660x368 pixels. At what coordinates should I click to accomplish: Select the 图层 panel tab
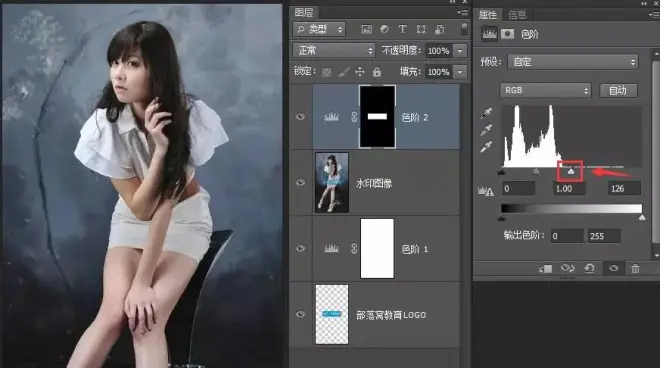303,13
